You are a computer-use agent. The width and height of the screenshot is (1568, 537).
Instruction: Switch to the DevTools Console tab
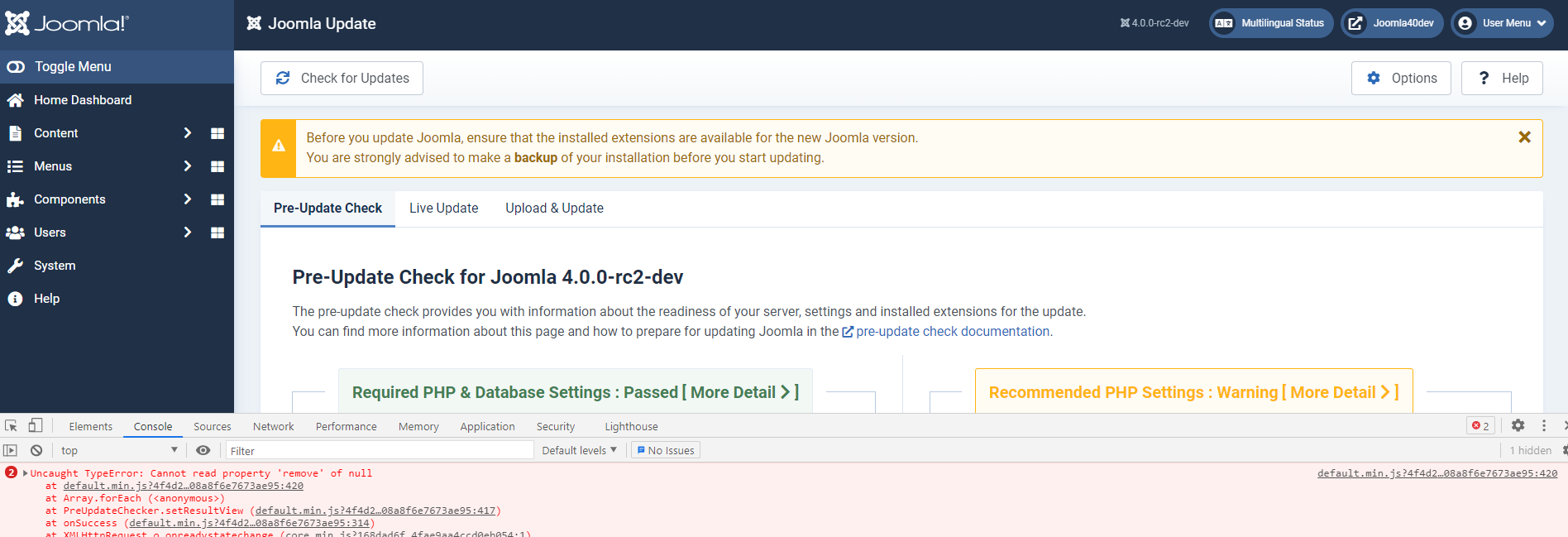(153, 427)
